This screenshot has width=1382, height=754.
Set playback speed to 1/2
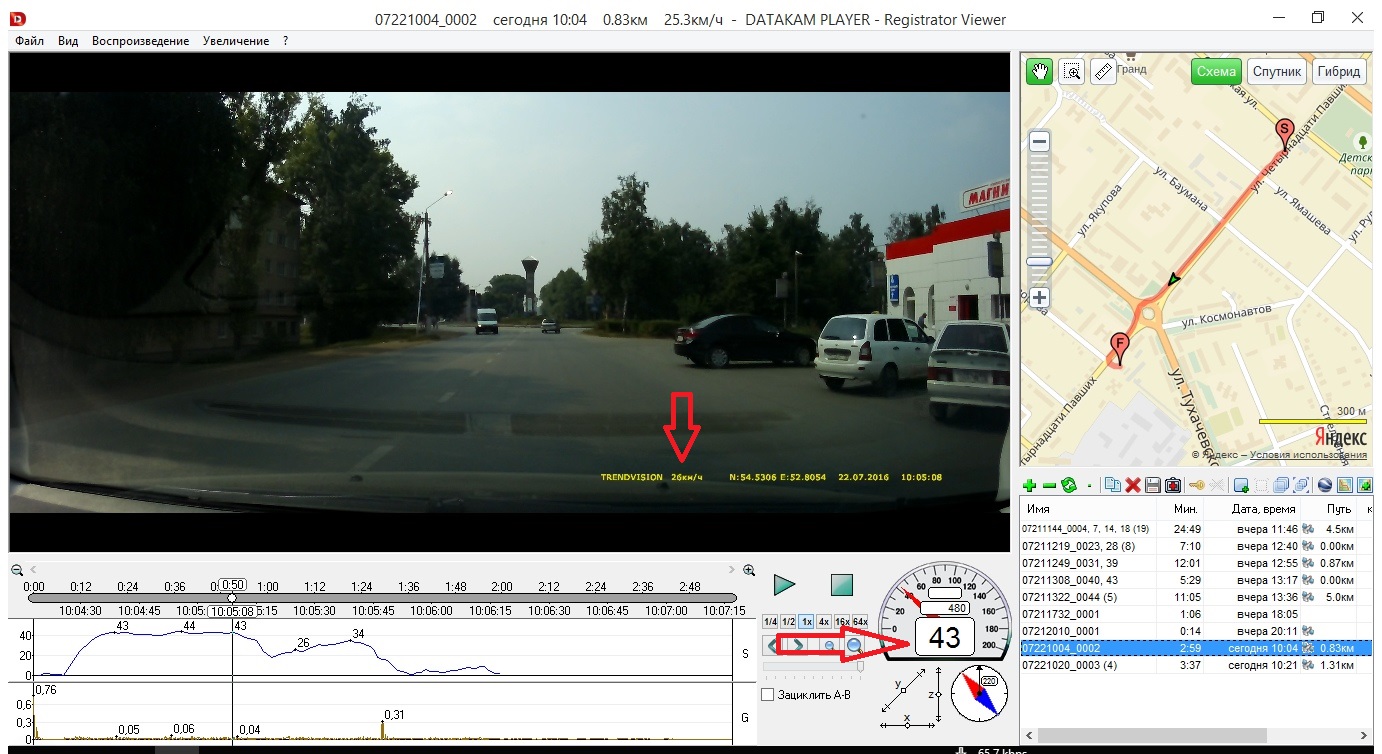pyautogui.click(x=788, y=621)
